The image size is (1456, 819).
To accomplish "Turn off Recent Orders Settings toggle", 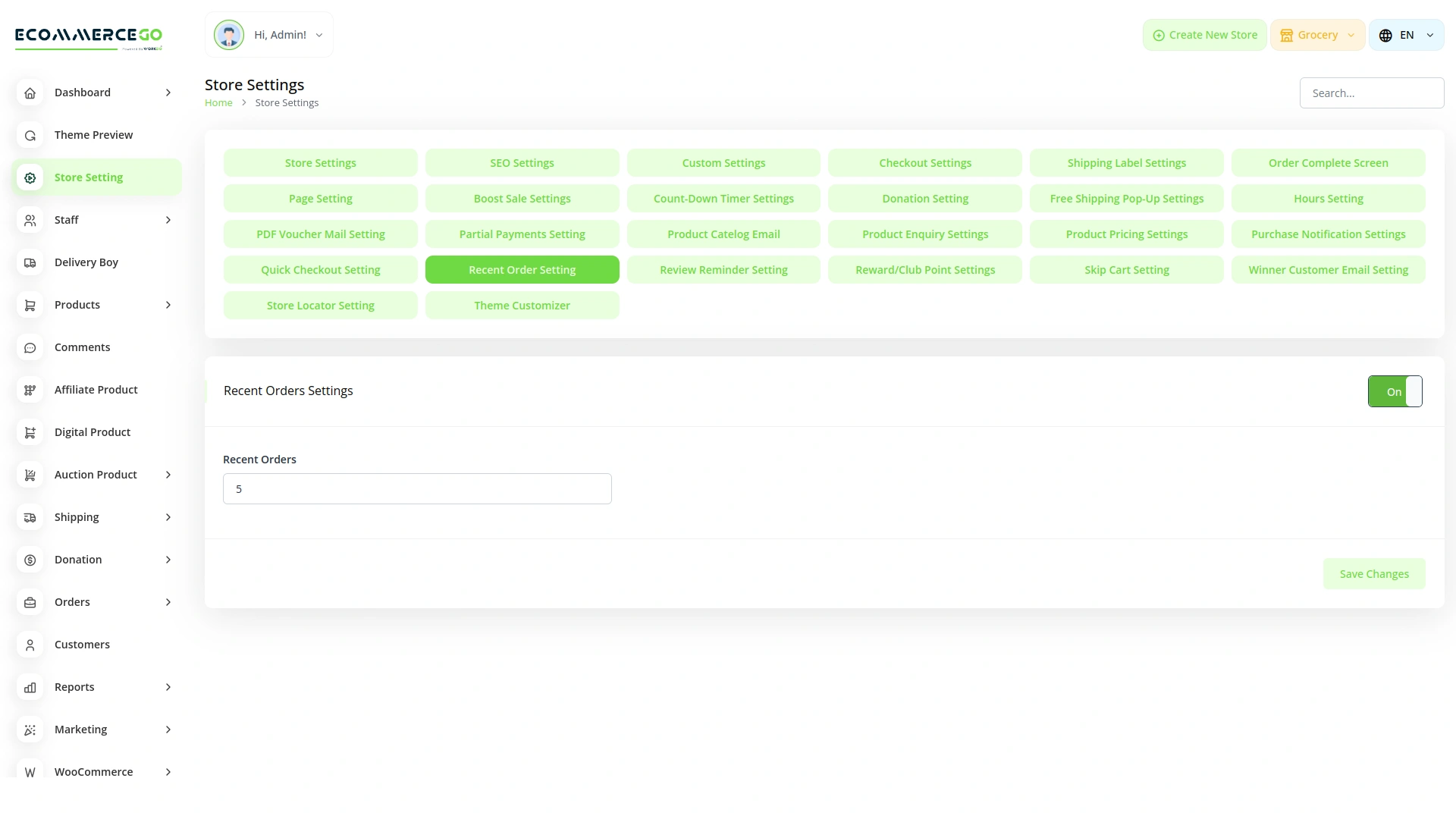I will click(x=1395, y=391).
